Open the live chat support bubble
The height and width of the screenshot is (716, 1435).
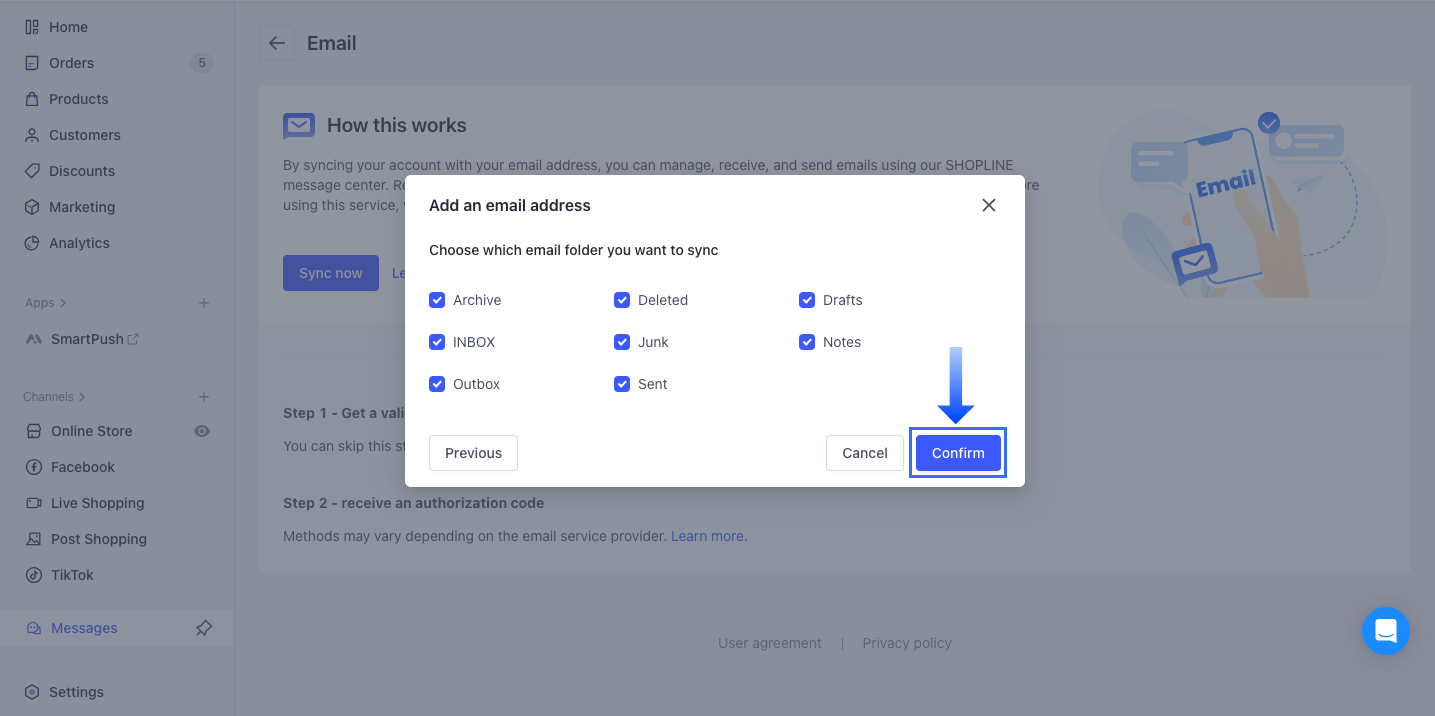tap(1385, 631)
